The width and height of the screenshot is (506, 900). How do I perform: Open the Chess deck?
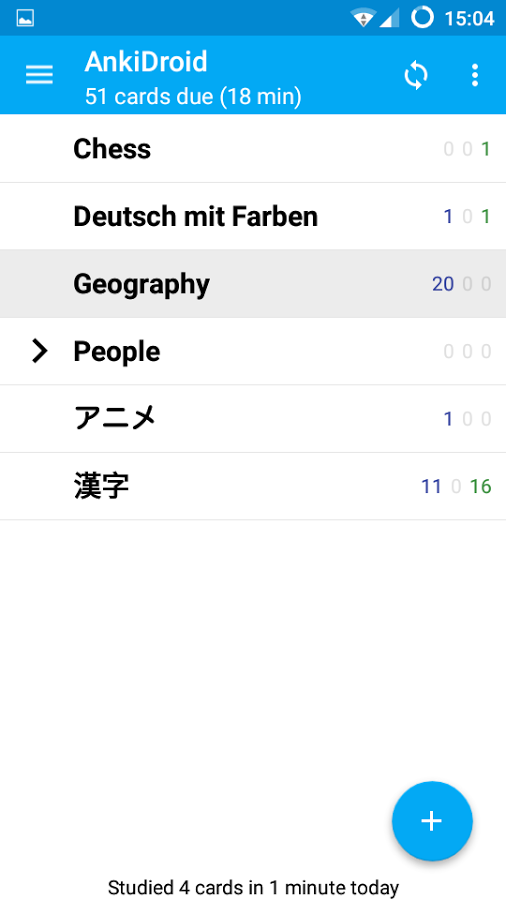[253, 149]
